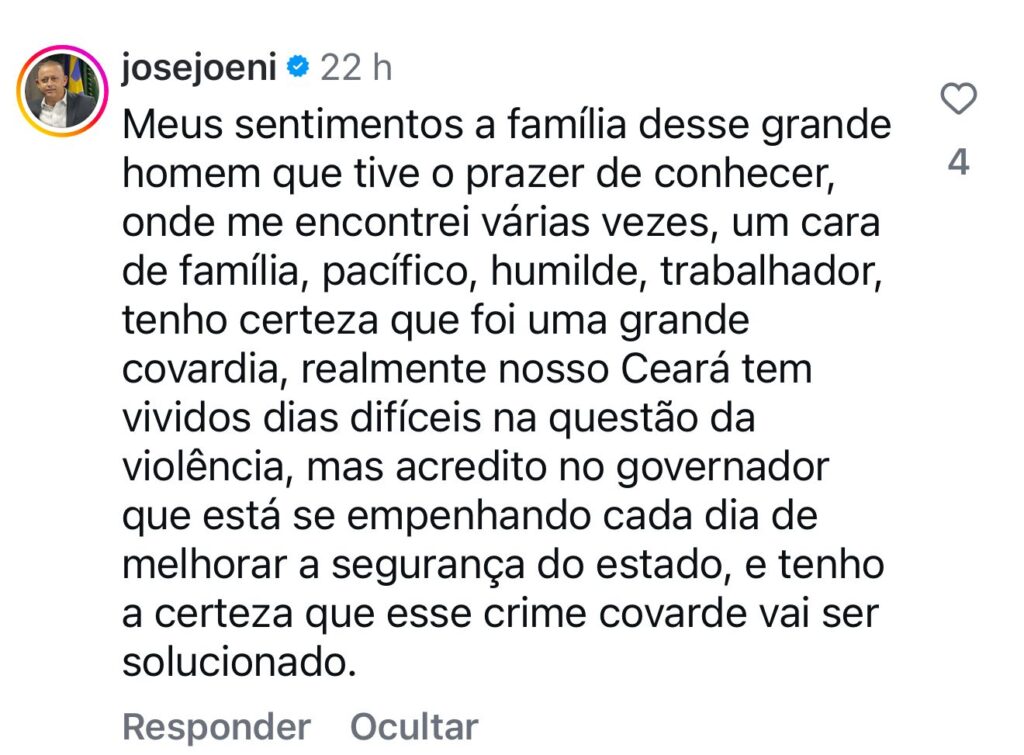
Task: Click the word "trabalhador," in the text
Action: tap(771, 272)
